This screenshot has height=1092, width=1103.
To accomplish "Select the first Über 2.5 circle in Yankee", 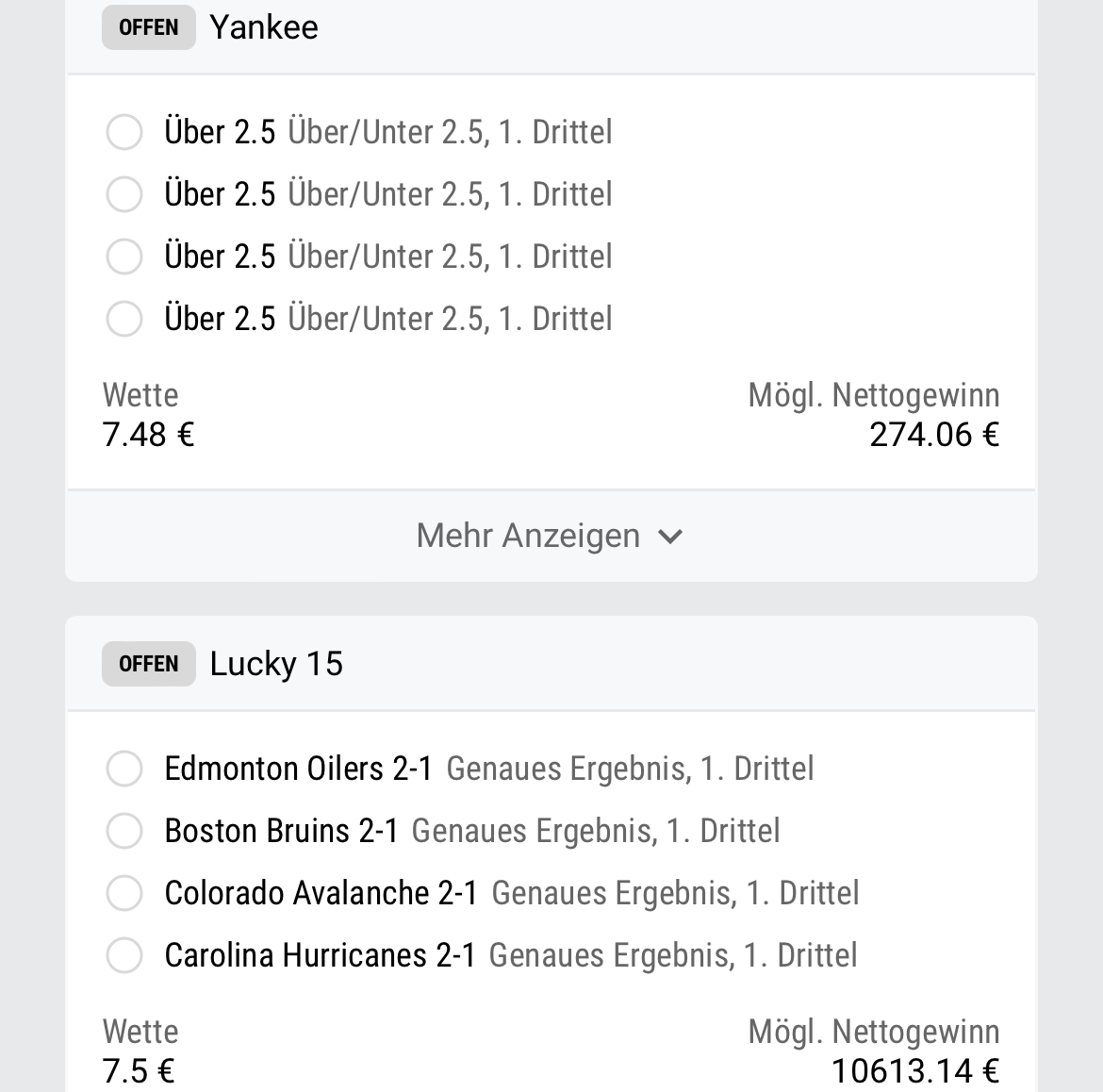I will (x=124, y=132).
